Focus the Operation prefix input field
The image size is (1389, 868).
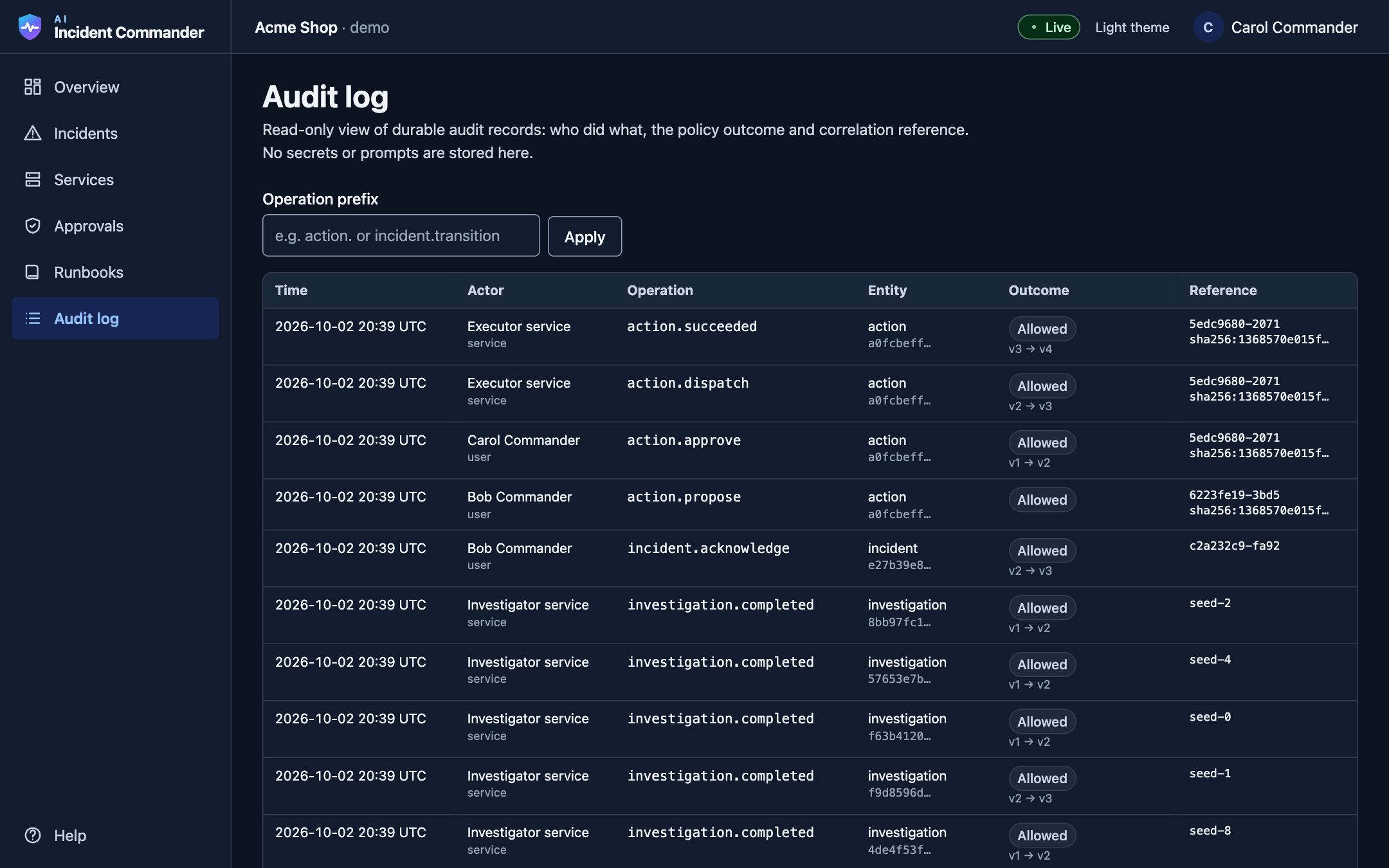(401, 235)
